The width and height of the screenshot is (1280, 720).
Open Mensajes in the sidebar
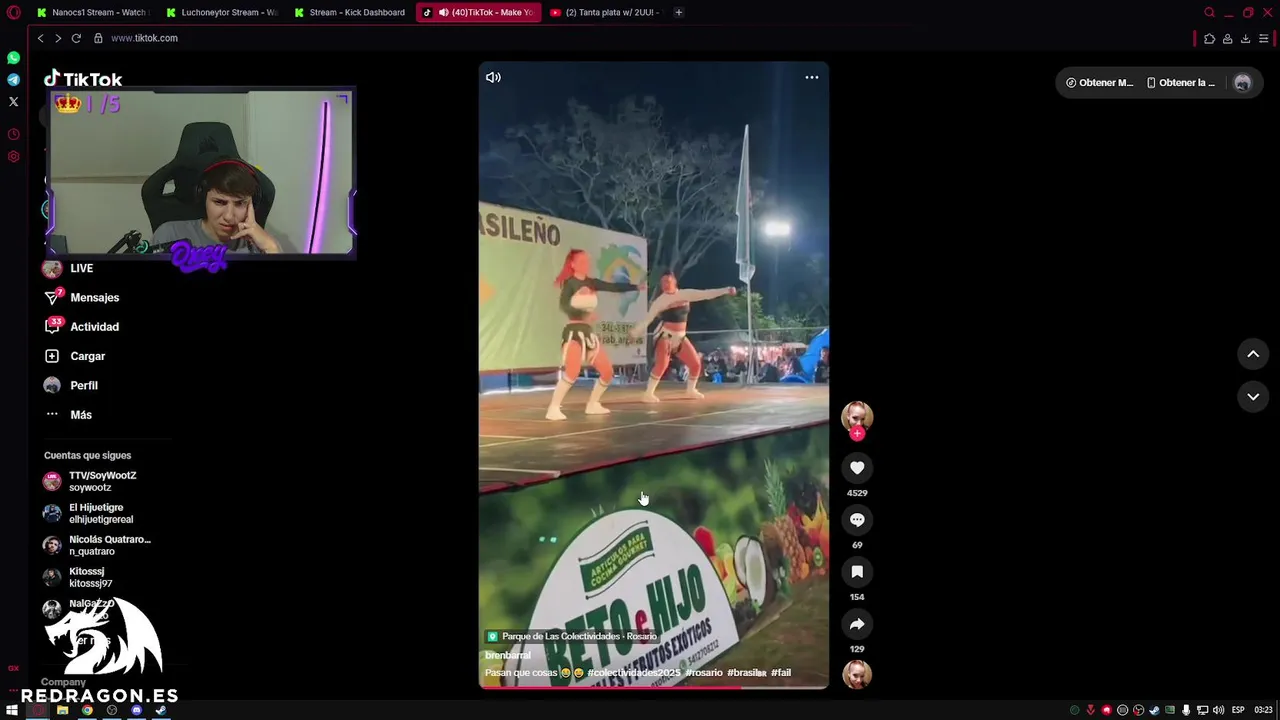point(82,298)
